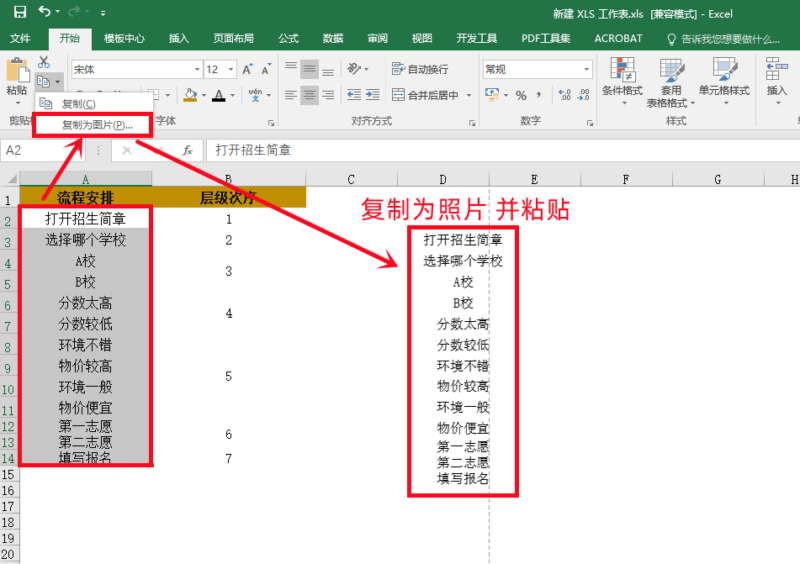Open the fill color dropdown arrow
800x564 pixels.
[x=204, y=95]
